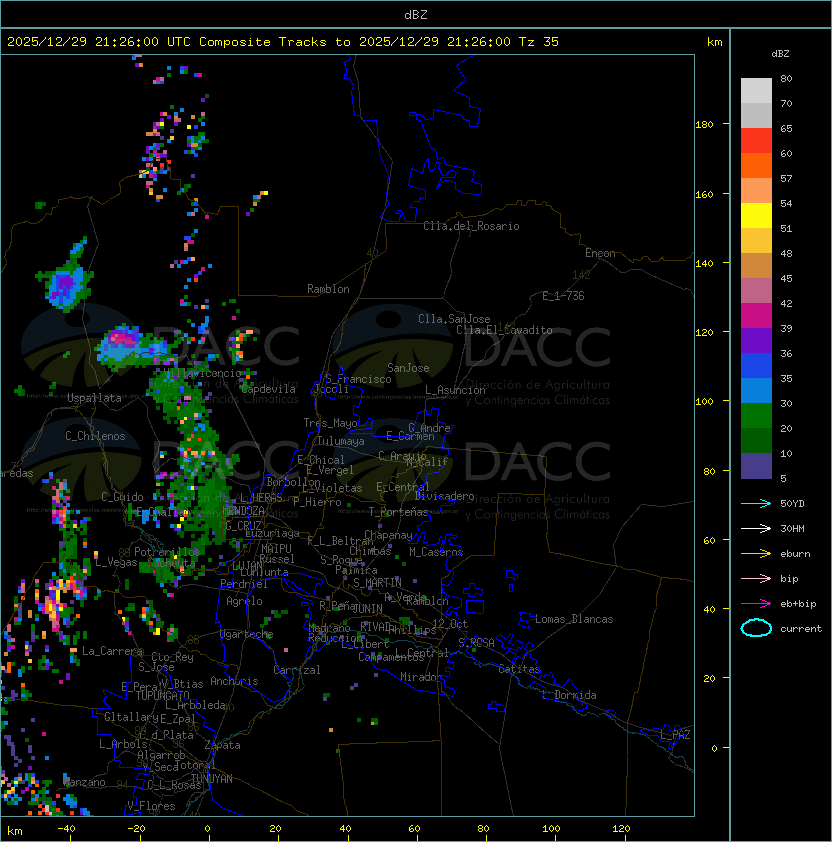Click the 'Tz 35' threshold text in header

click(538, 42)
